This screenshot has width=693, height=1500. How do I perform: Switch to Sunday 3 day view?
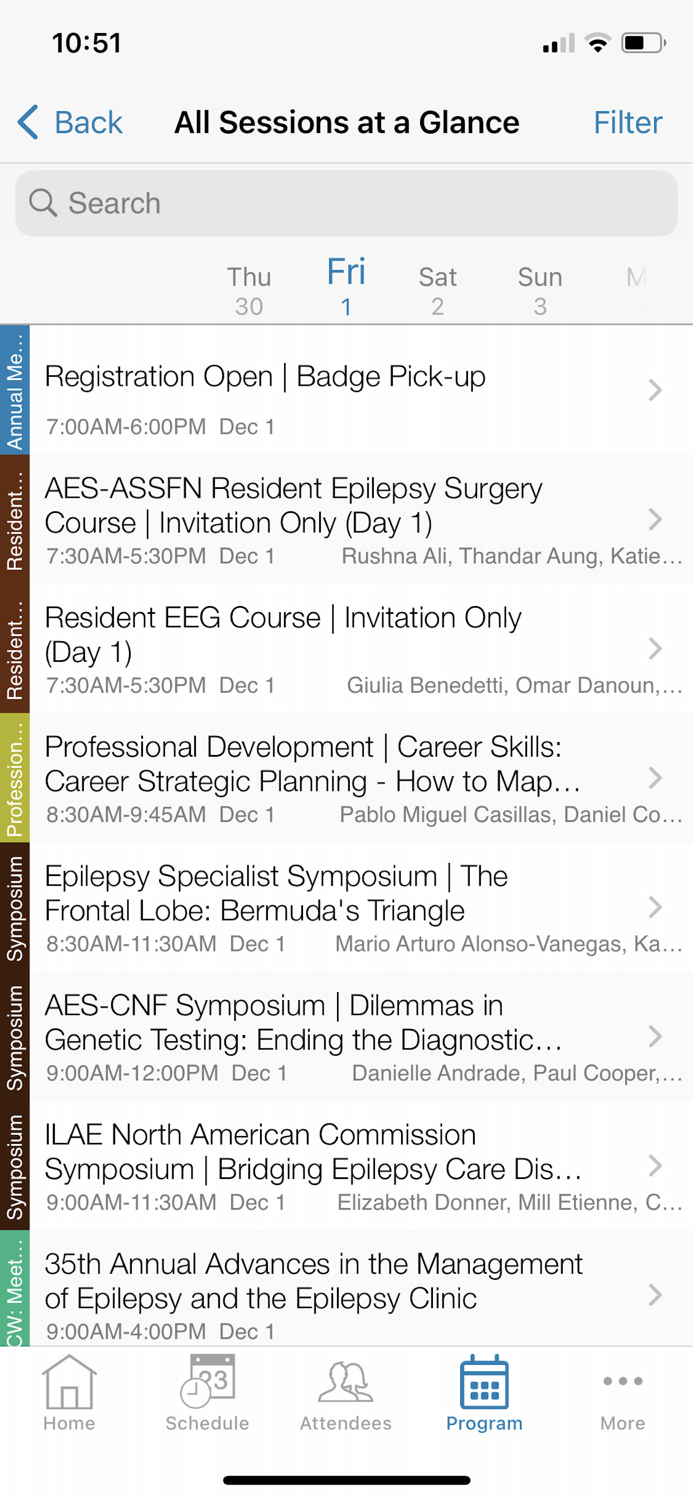(x=539, y=289)
